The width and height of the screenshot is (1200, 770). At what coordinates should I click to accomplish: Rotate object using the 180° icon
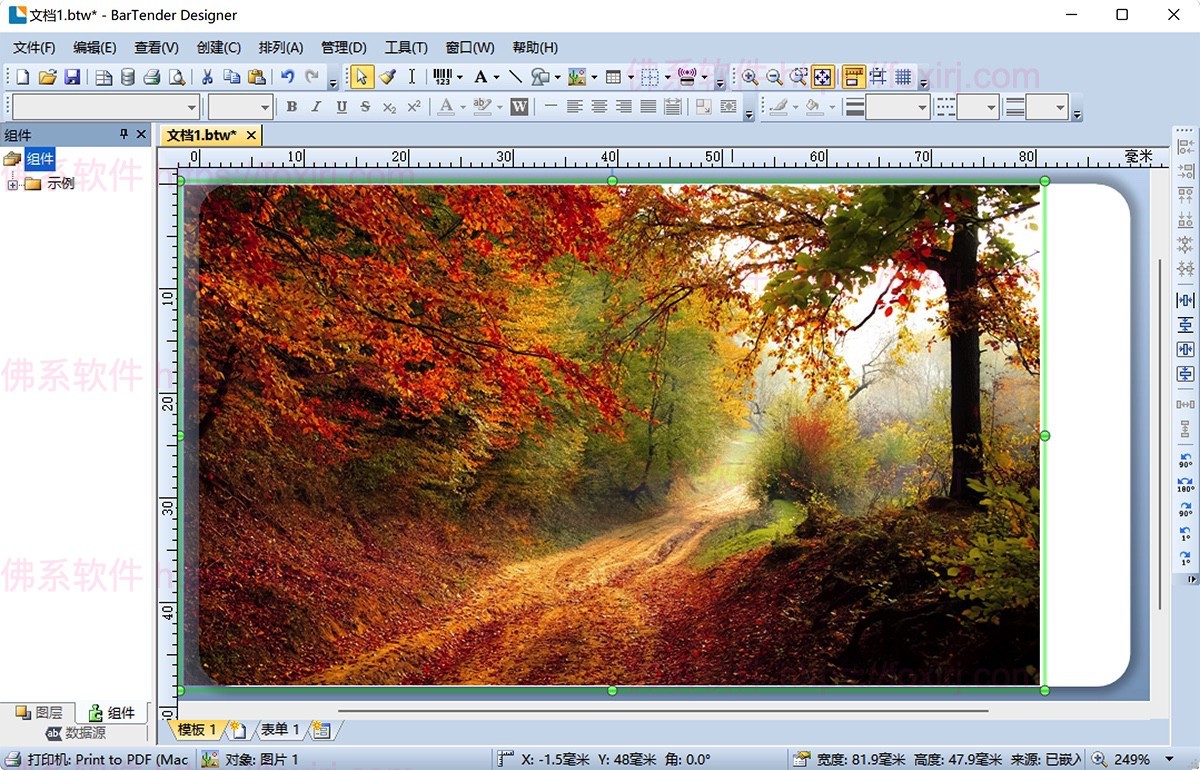1185,485
